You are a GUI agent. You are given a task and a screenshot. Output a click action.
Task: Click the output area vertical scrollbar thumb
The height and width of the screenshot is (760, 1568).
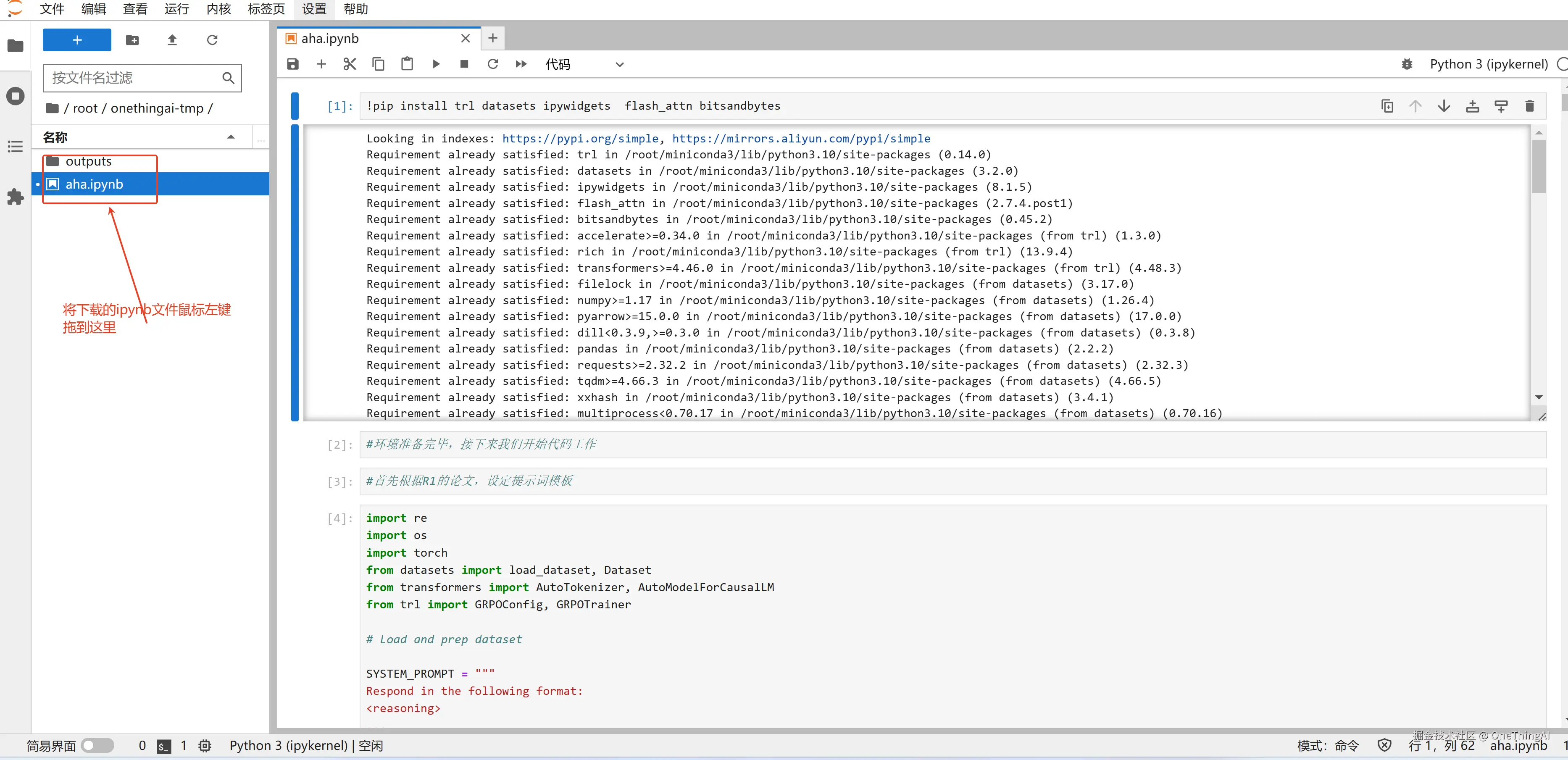click(1538, 166)
